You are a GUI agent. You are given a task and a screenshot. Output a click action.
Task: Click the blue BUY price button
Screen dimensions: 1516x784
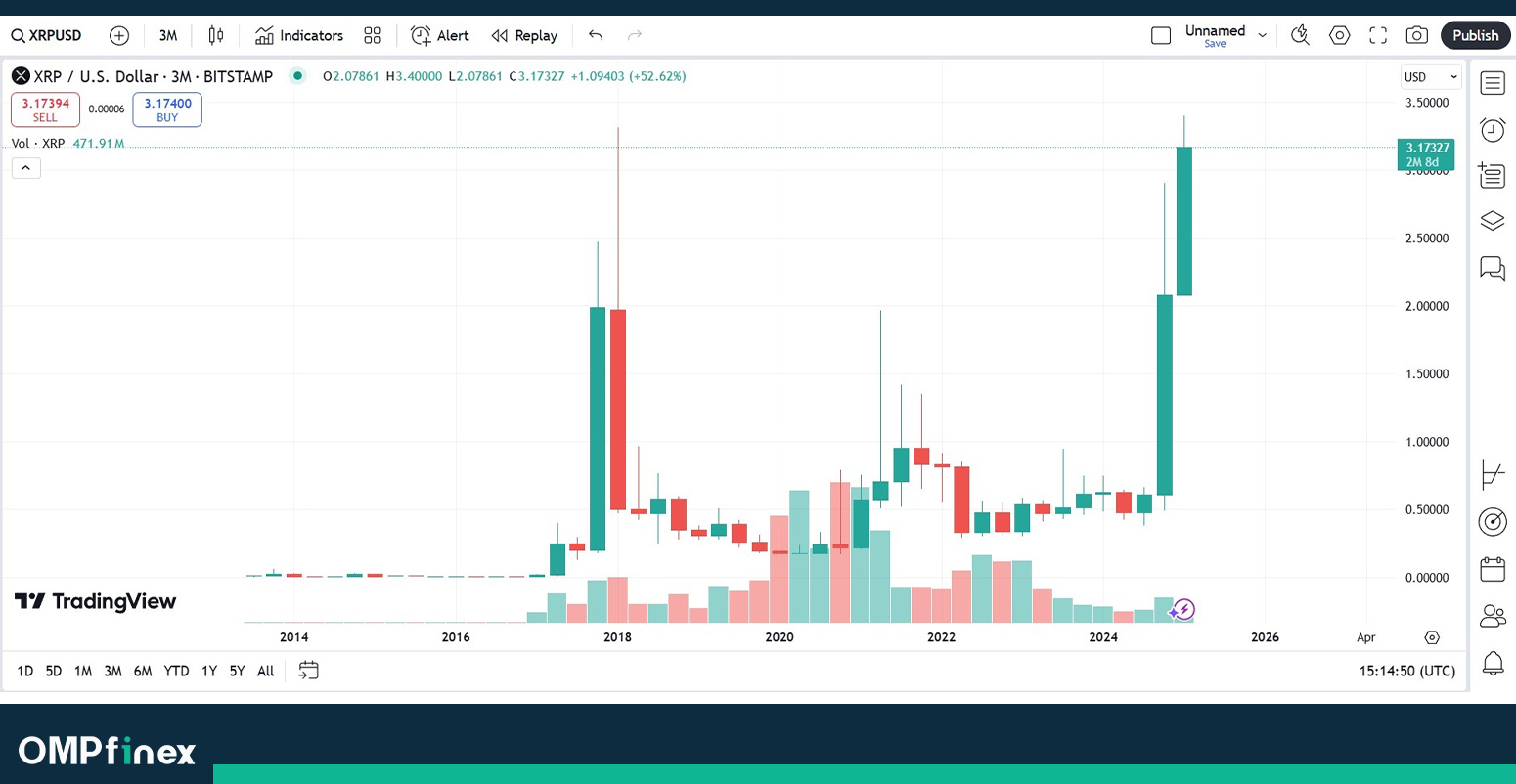coord(167,109)
